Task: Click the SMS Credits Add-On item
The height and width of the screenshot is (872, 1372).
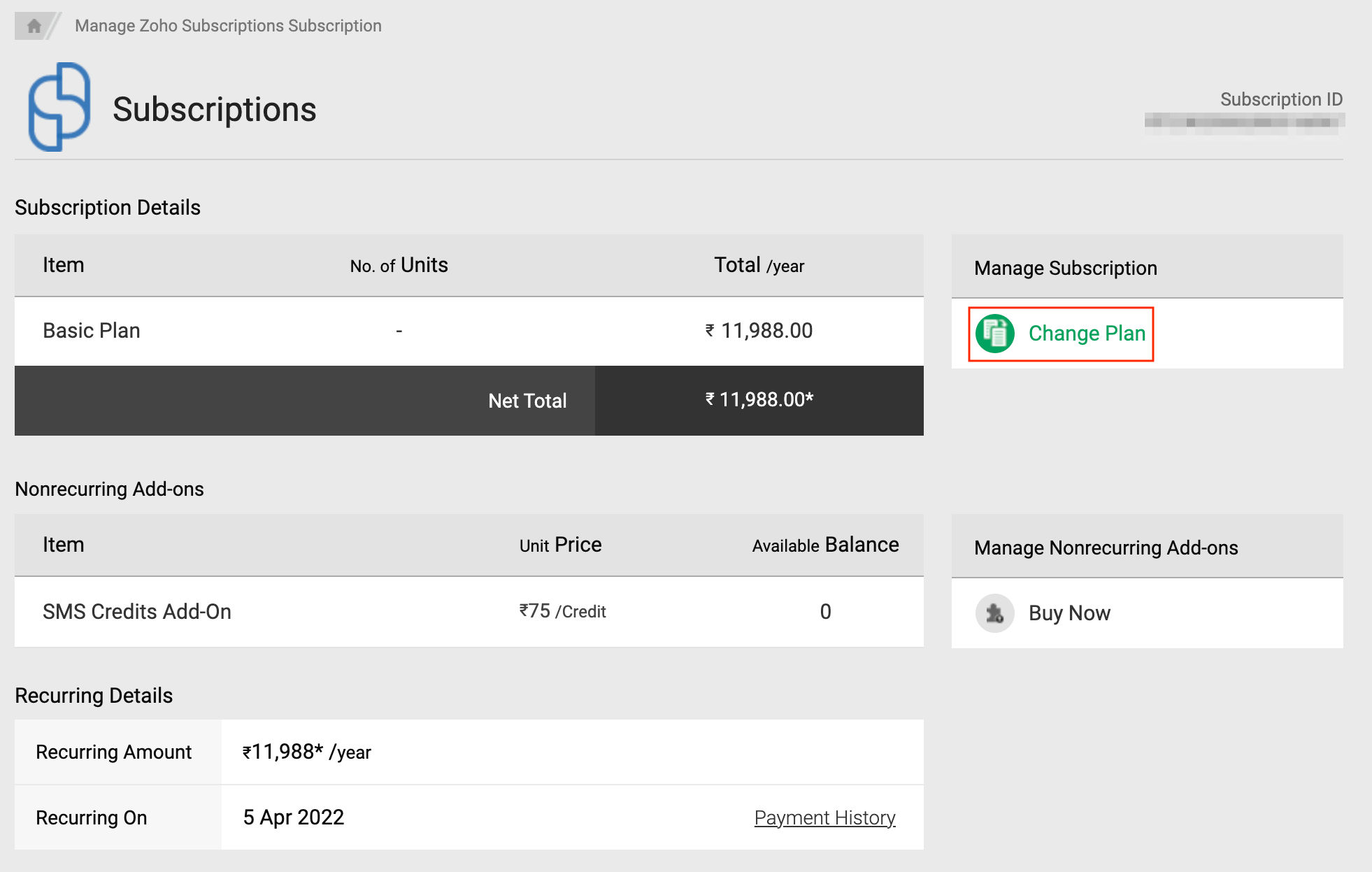Action: 137,612
